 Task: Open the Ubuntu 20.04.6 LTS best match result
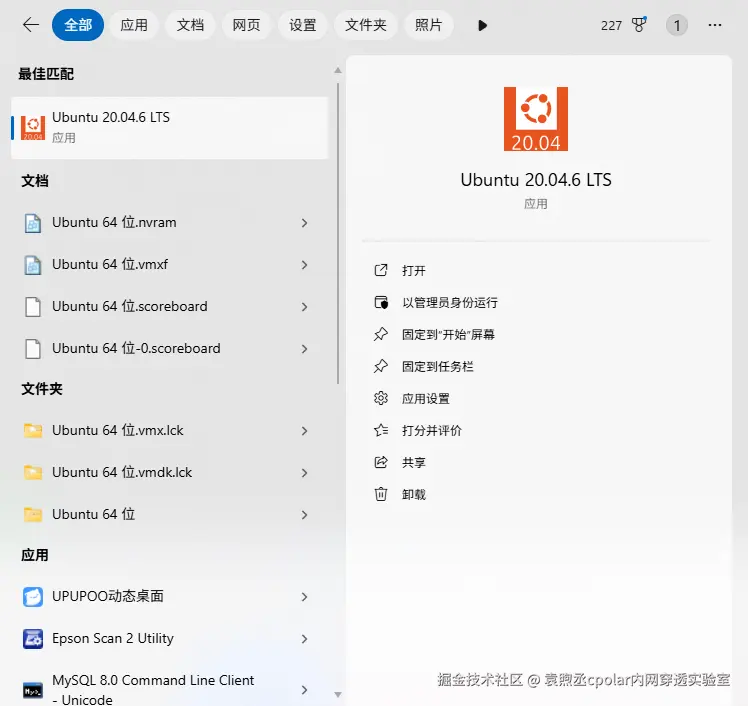(x=169, y=128)
